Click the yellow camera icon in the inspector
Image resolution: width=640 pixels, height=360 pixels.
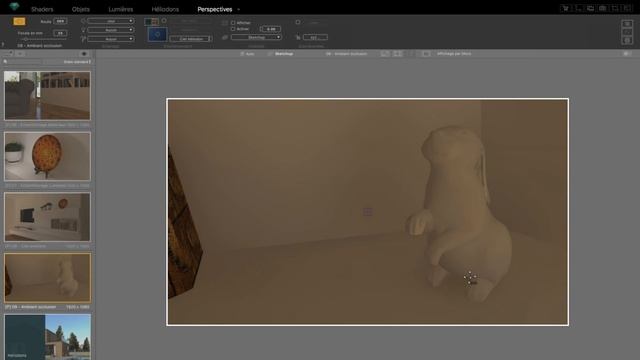coord(19,21)
